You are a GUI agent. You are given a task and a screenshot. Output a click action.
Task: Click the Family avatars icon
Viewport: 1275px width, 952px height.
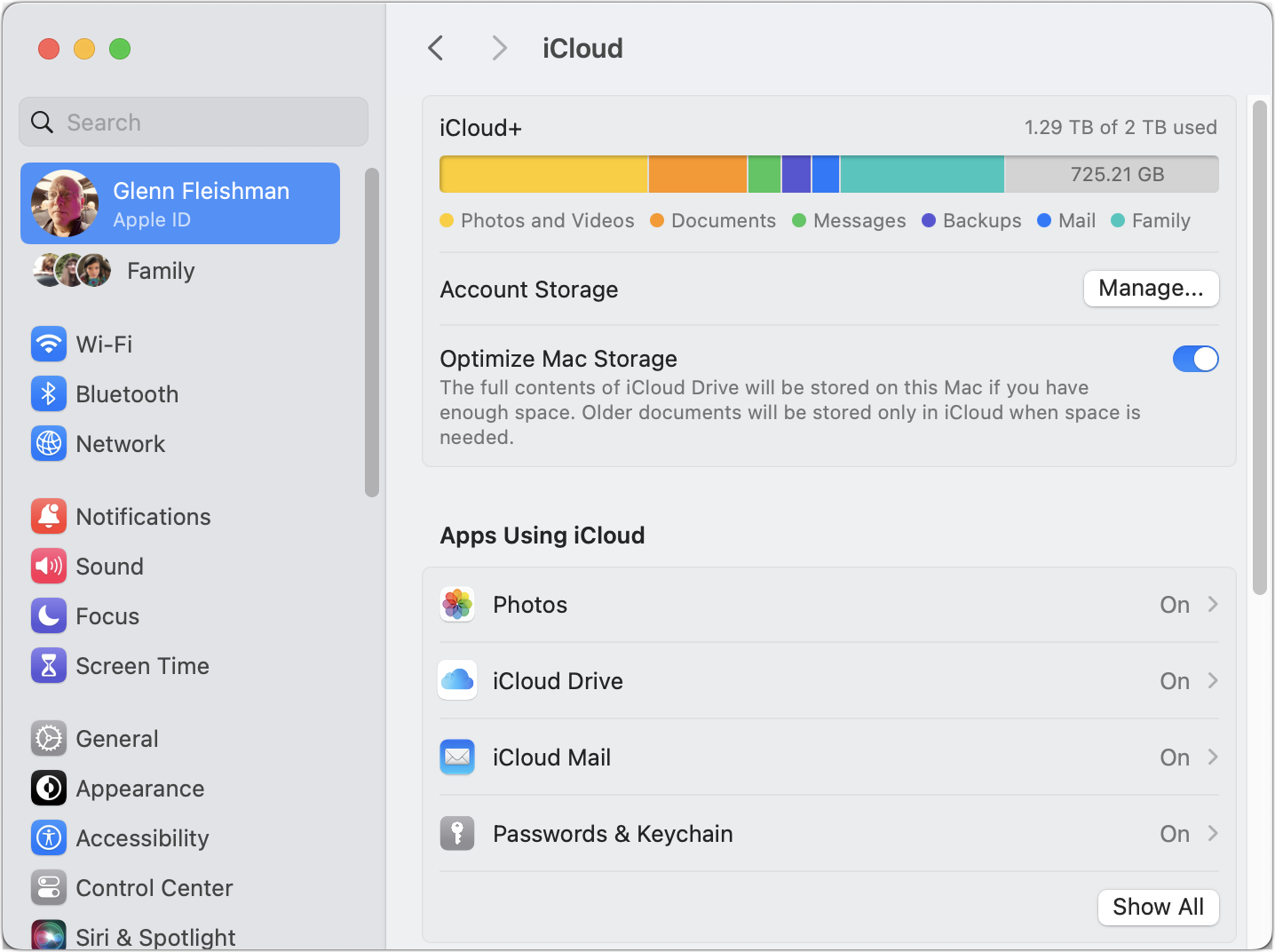coord(72,270)
